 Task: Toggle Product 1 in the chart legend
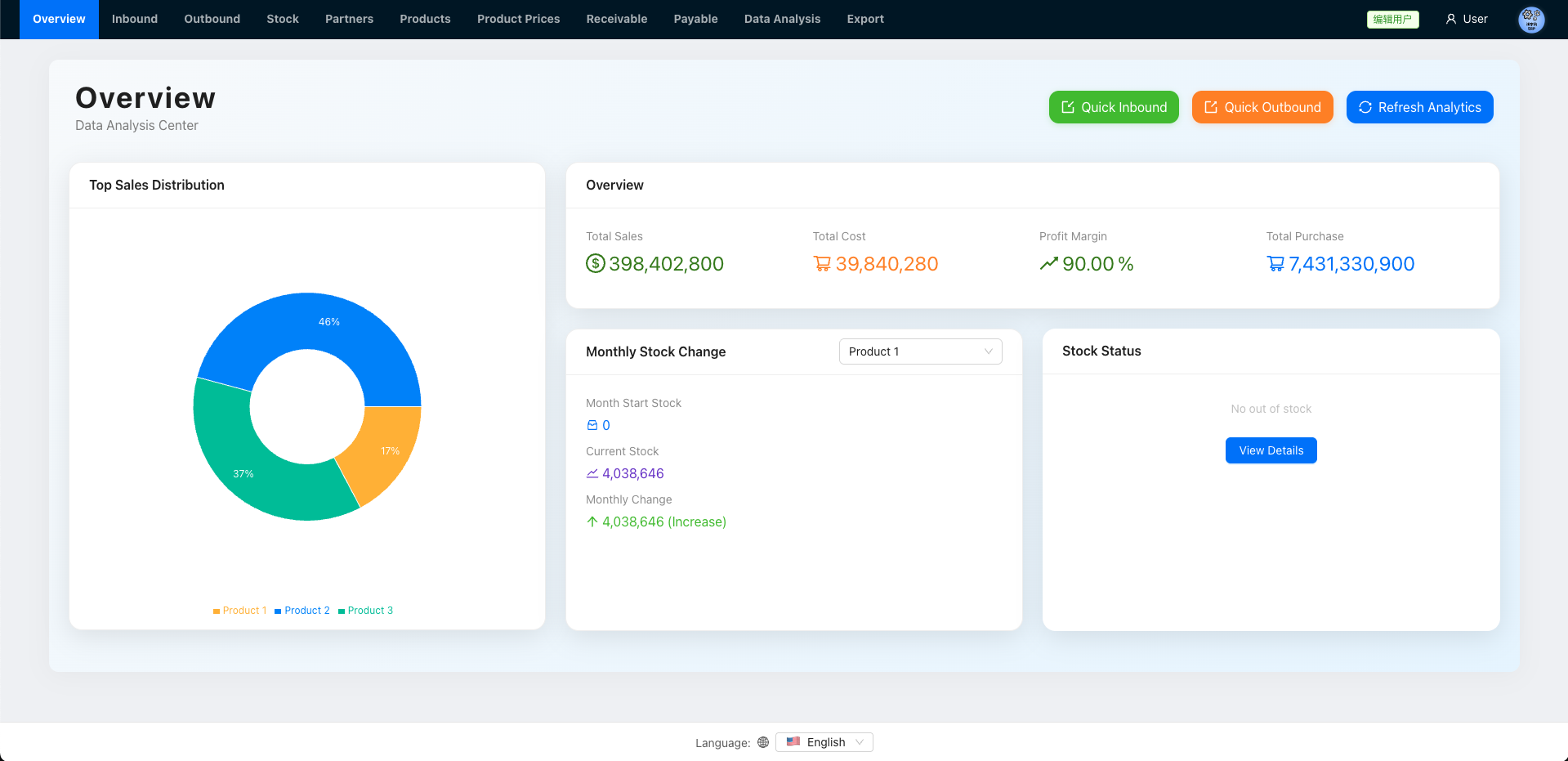coord(239,611)
